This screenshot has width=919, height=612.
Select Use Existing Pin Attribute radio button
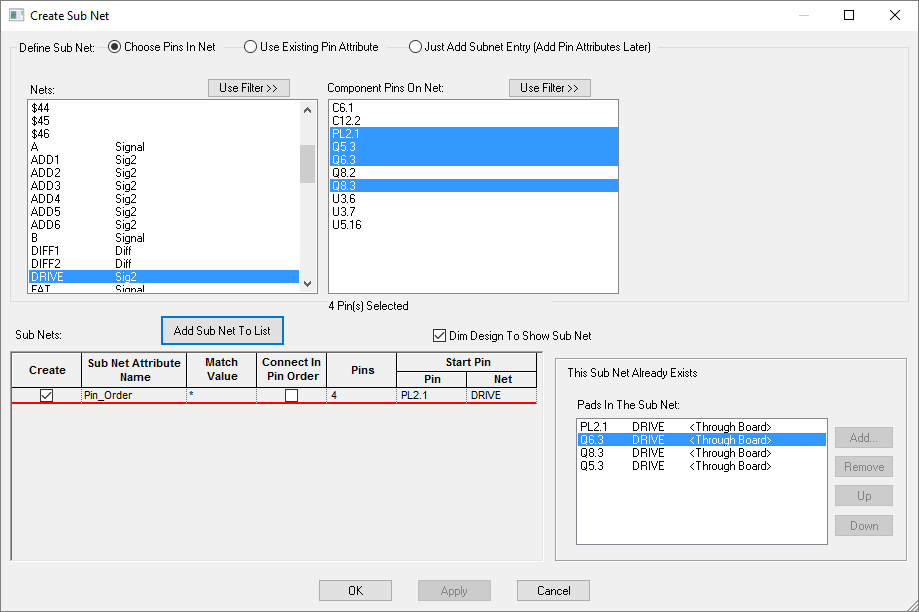(x=251, y=47)
